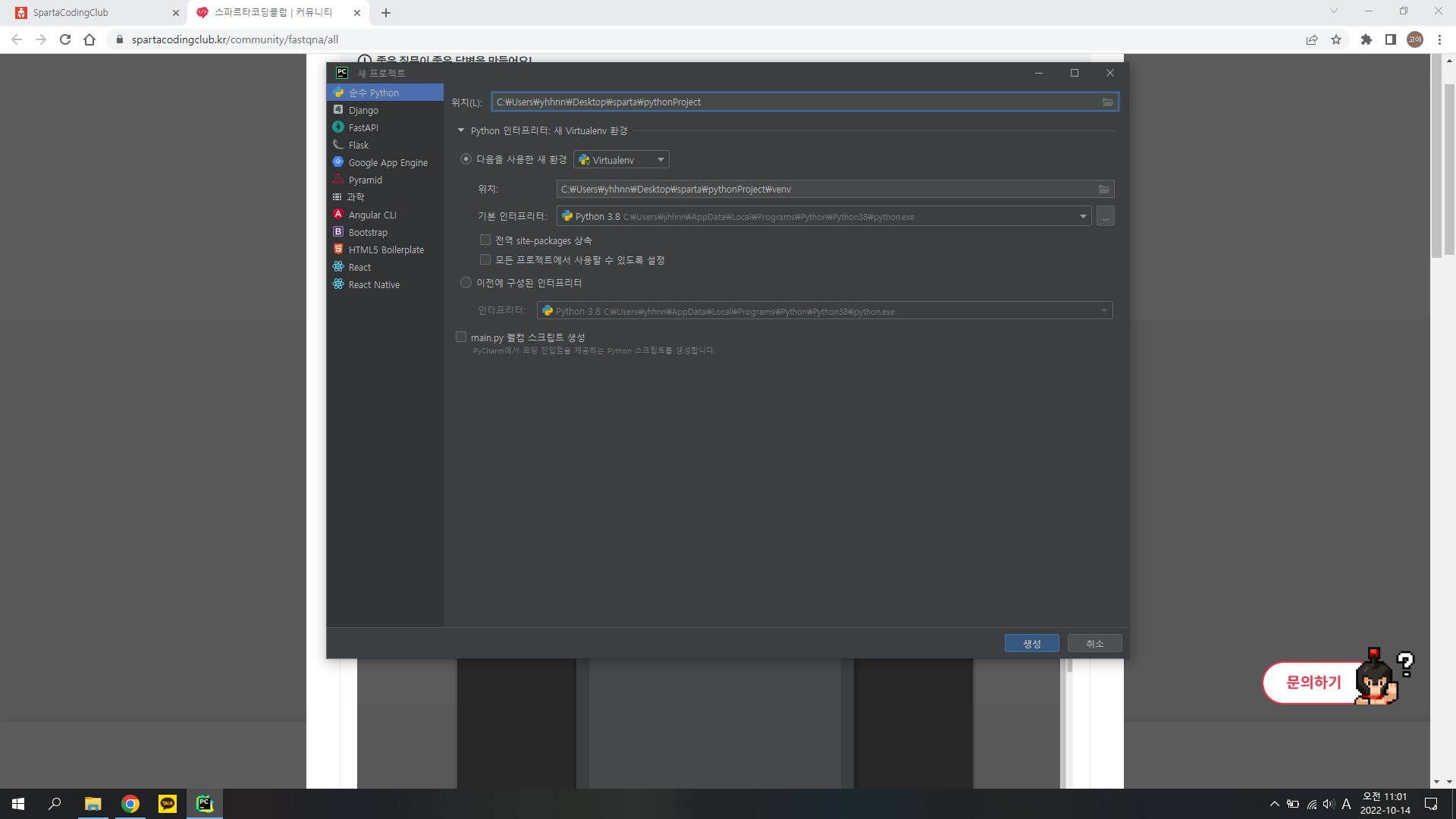Reload the current web page
This screenshot has width=1456, height=819.
click(65, 39)
